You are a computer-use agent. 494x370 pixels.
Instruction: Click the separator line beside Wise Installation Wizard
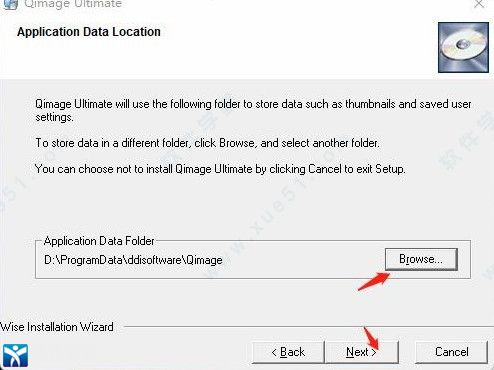click(x=308, y=327)
